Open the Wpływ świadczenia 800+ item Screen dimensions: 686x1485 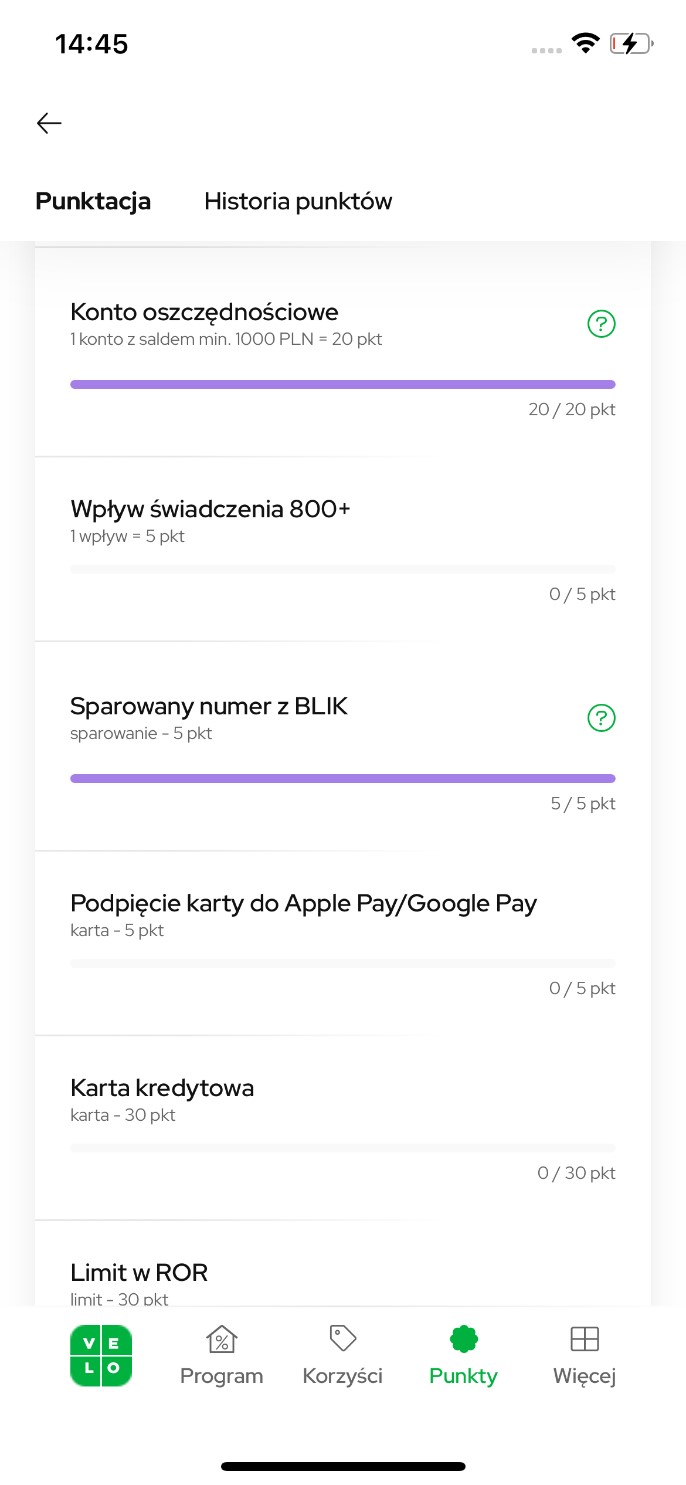[210, 510]
